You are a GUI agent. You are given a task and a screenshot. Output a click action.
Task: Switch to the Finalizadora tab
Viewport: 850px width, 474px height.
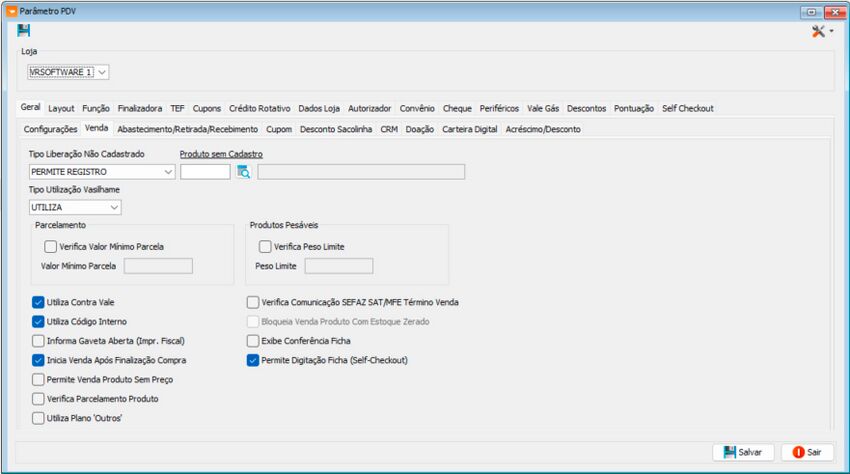[x=140, y=108]
